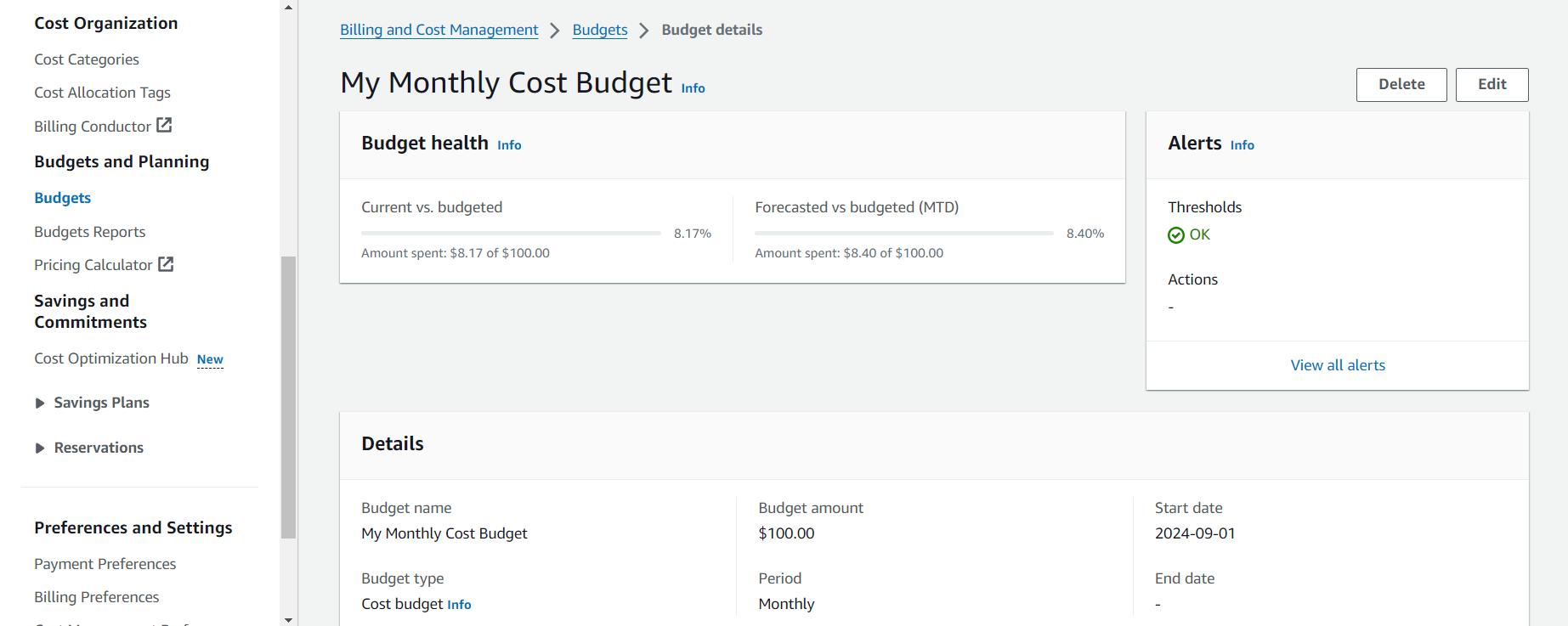Viewport: 1568px width, 626px height.
Task: Open Info link beside budget title
Action: coord(693,88)
